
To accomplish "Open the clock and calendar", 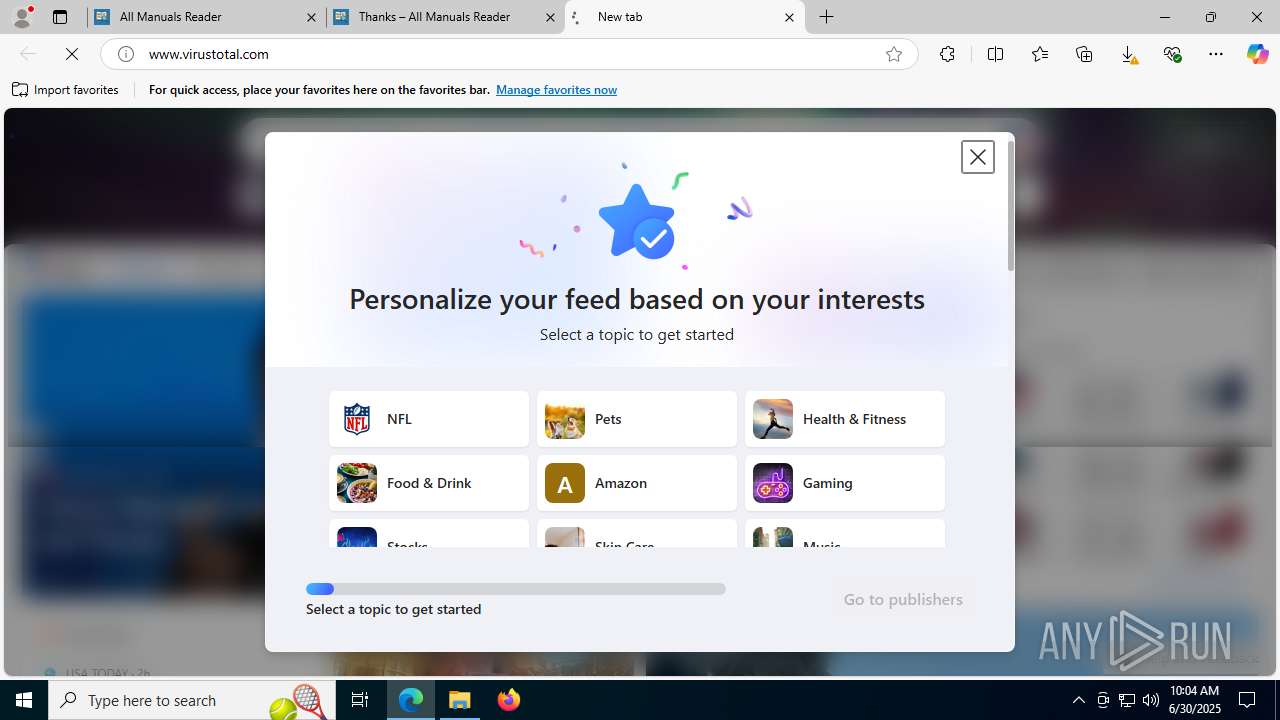I will click(1195, 700).
